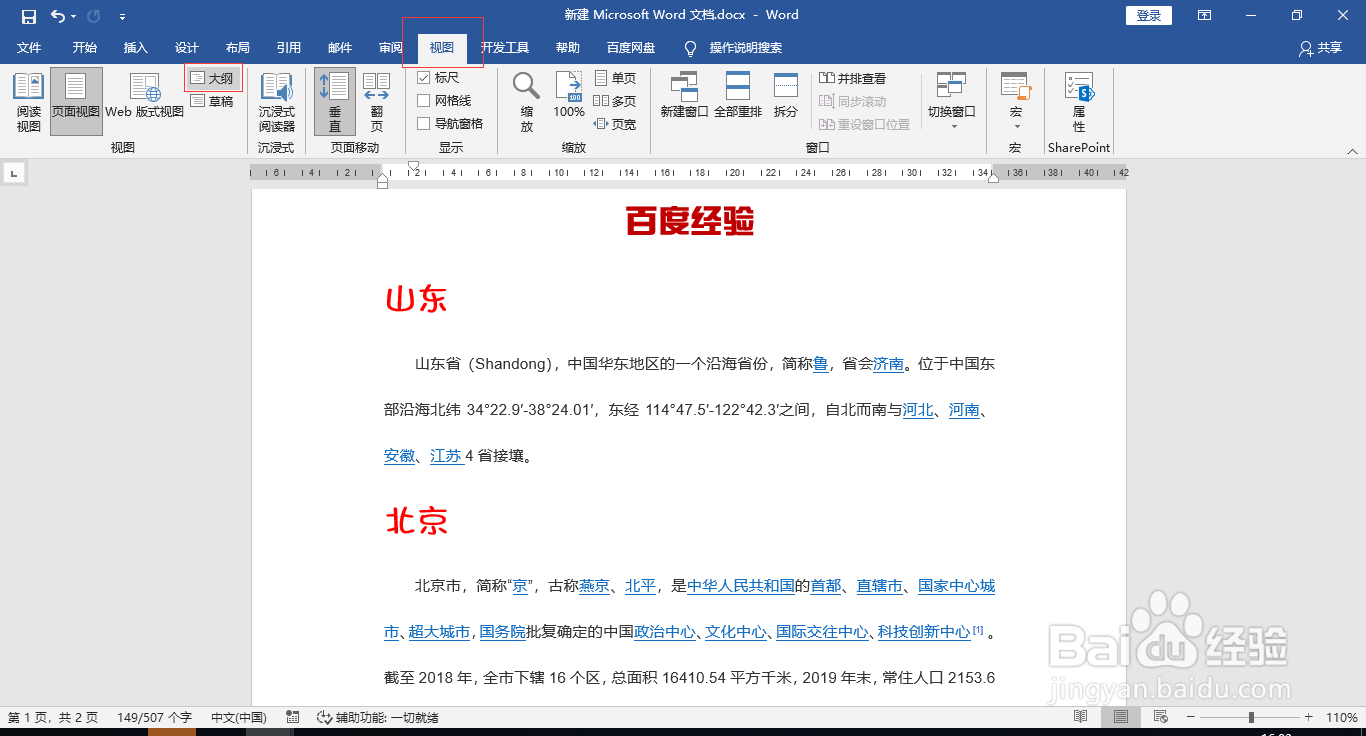Open the Design (设计) tab

pos(187,48)
